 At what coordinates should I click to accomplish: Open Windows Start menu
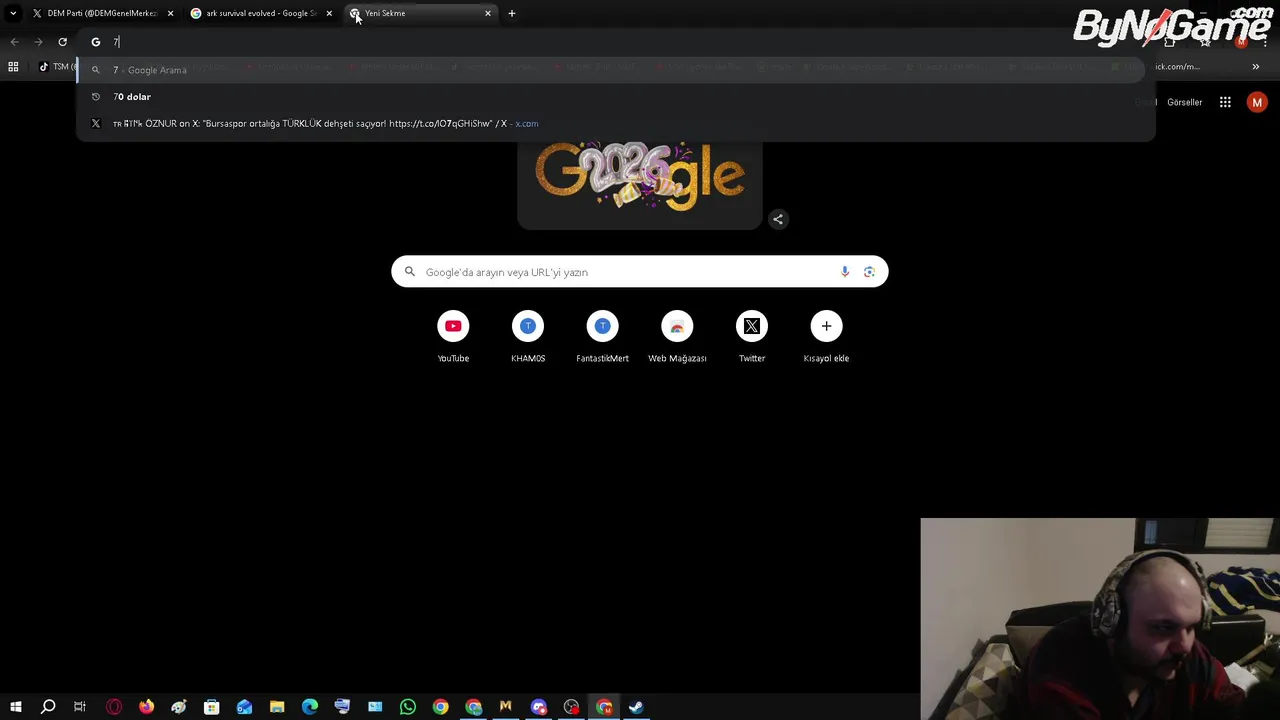(x=15, y=707)
